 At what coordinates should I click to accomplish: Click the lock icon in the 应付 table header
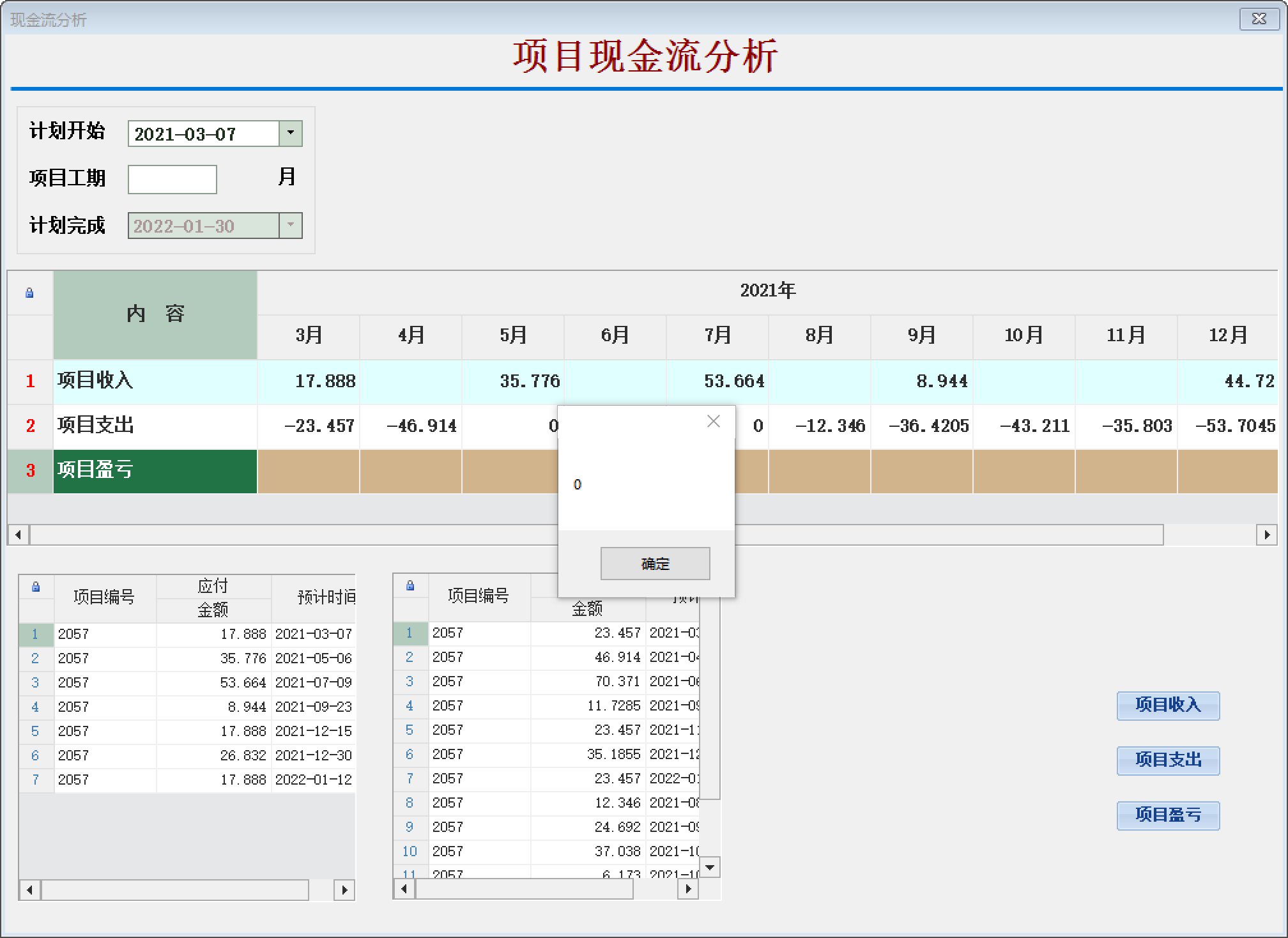[36, 587]
